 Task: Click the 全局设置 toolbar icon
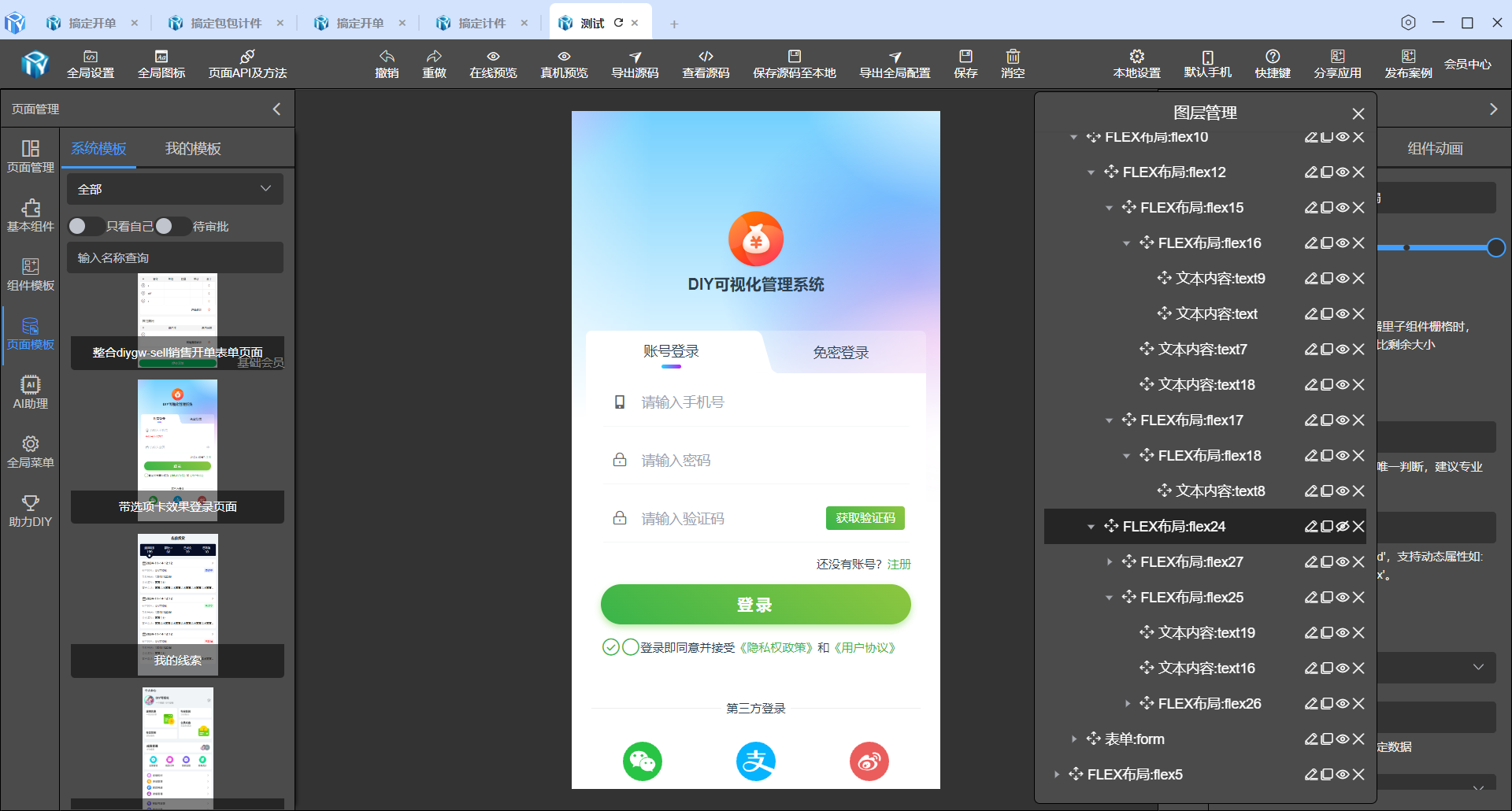[91, 63]
